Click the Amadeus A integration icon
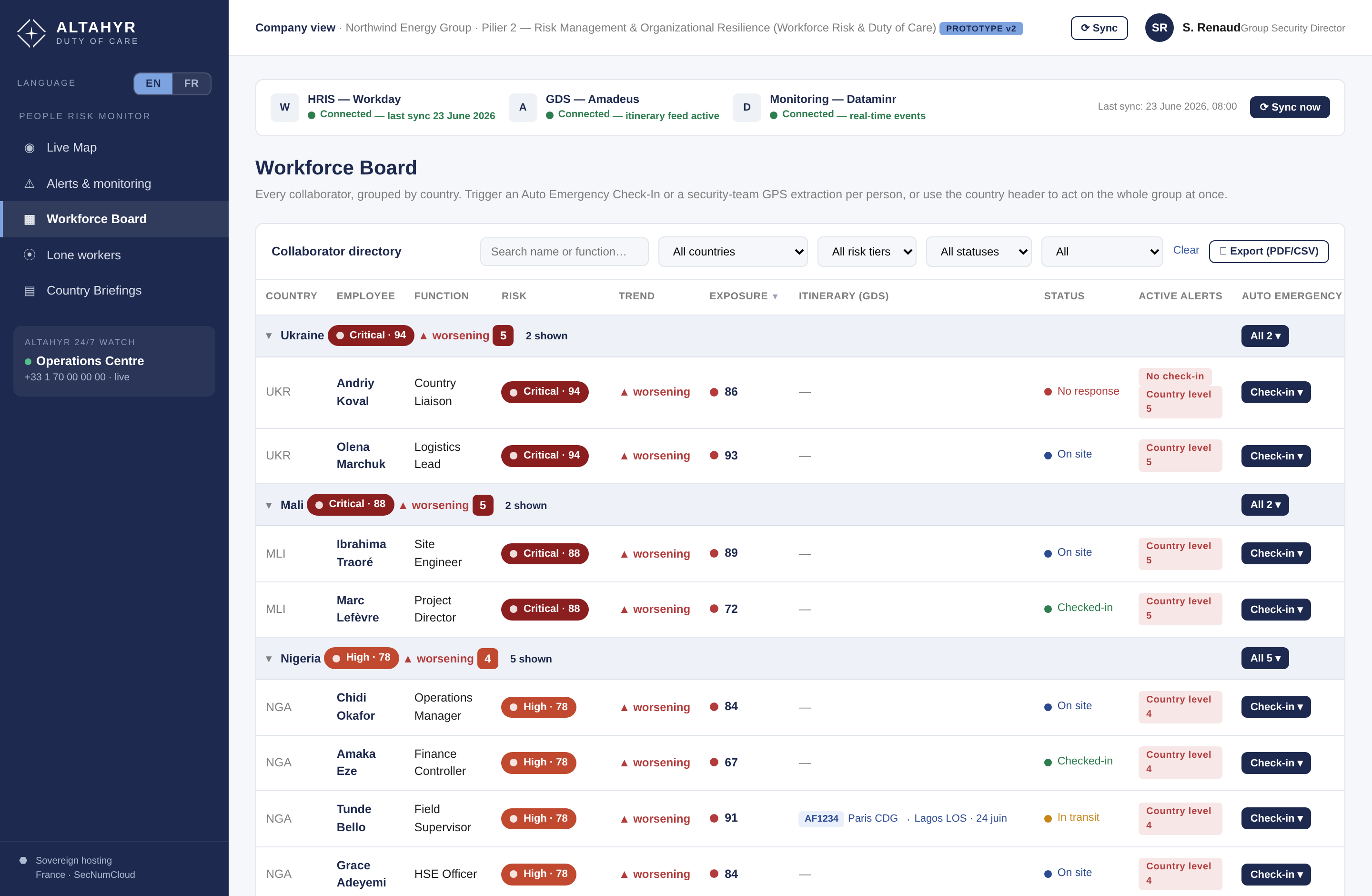The height and width of the screenshot is (896, 1372). (523, 107)
